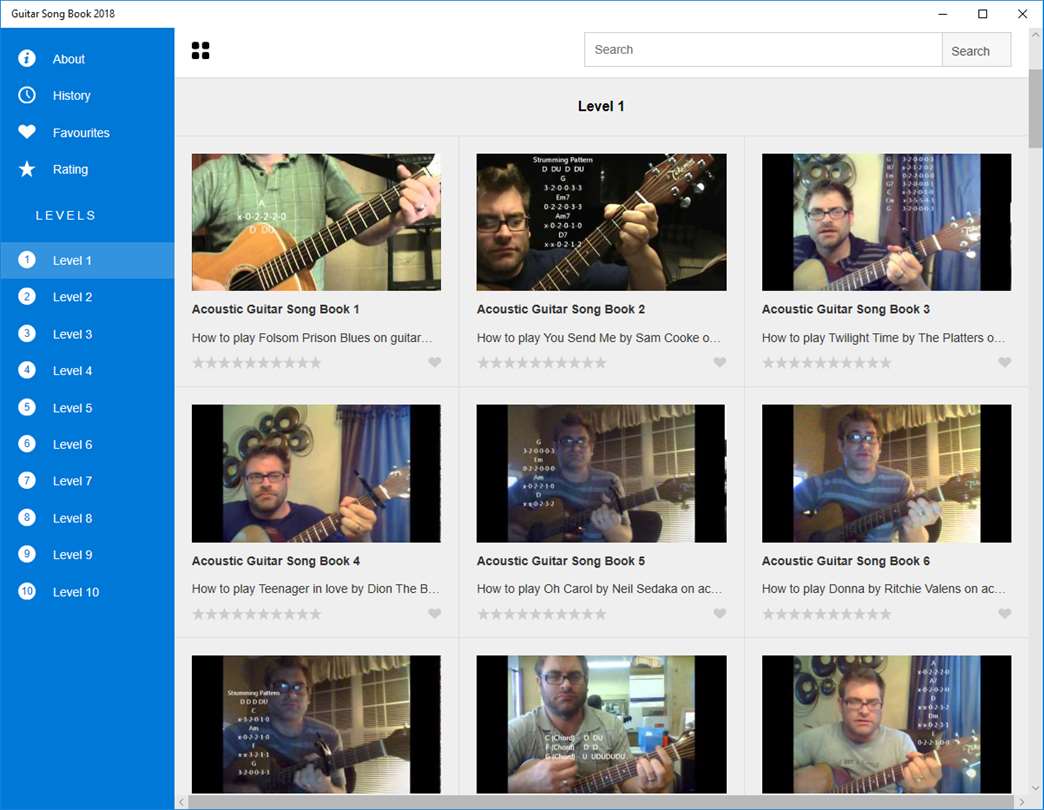Click the Rating star icon in sidebar
1044x810 pixels.
coord(27,169)
